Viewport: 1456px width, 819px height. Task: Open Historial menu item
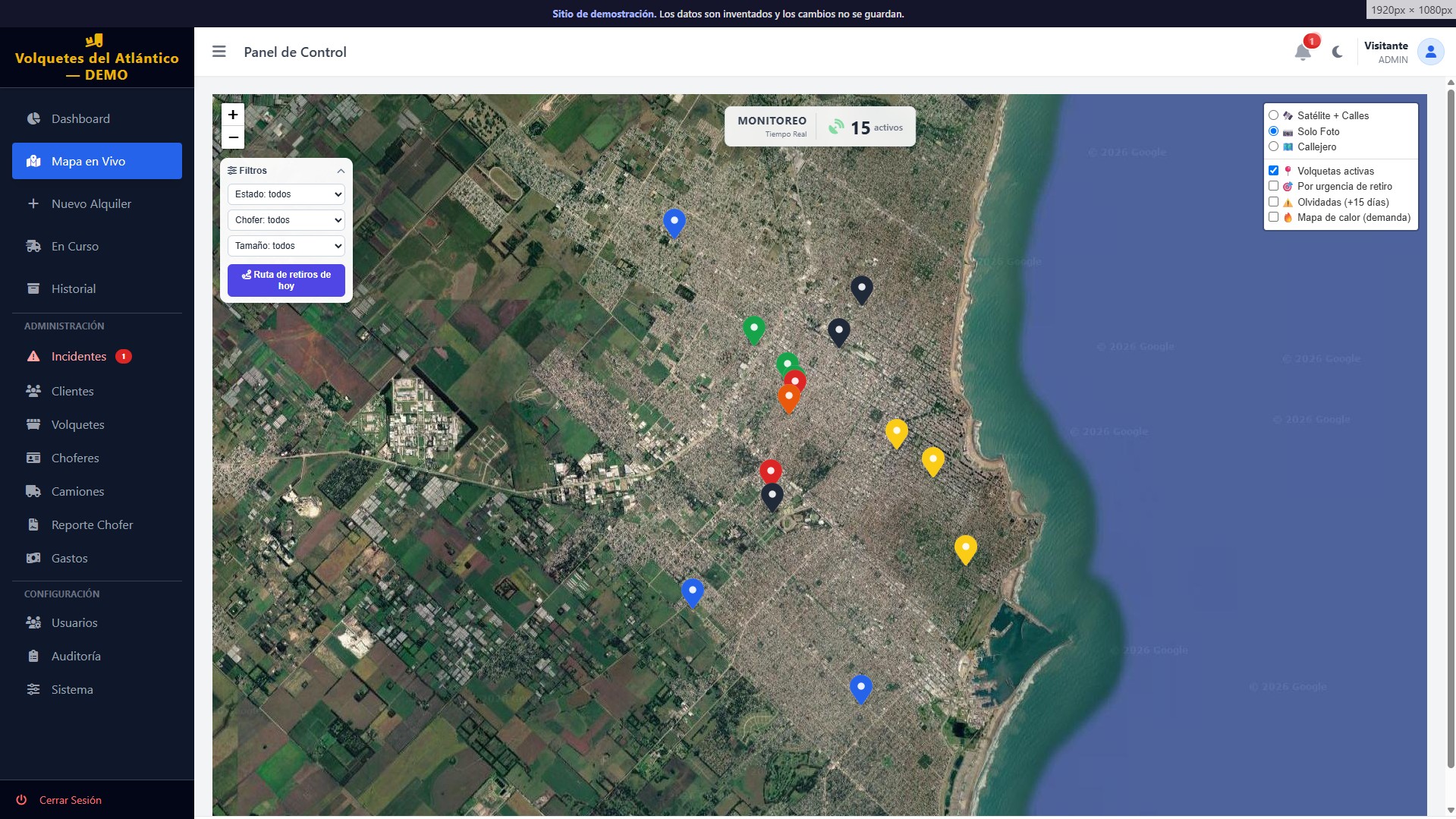pyautogui.click(x=97, y=288)
